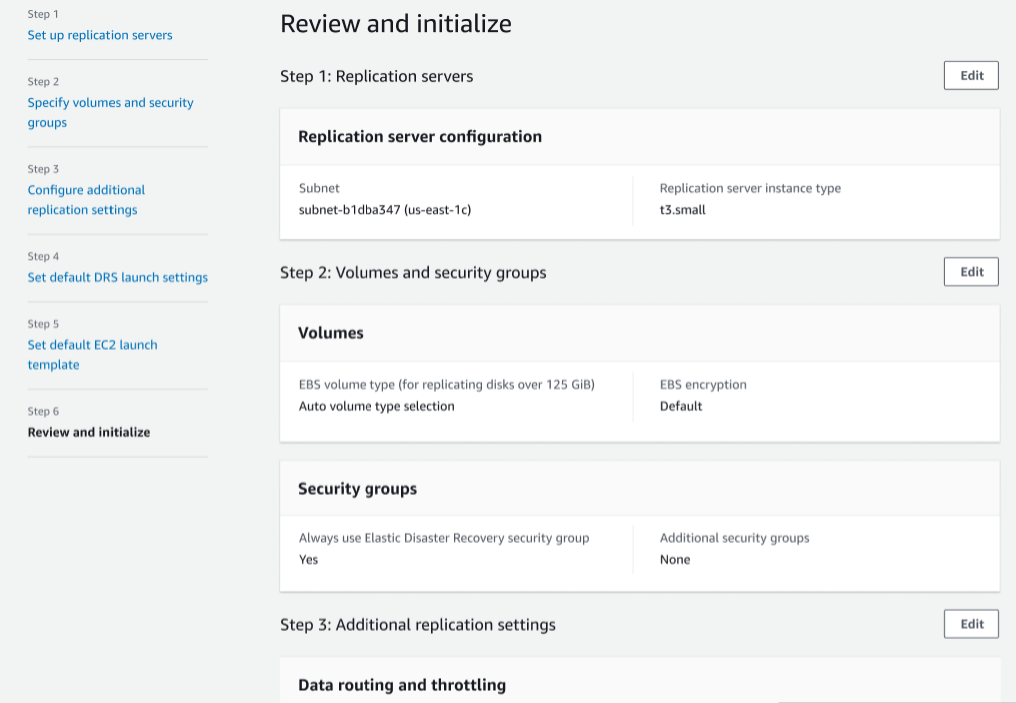Open Set default EC2 launch template step
The height and width of the screenshot is (703, 1016).
[92, 354]
